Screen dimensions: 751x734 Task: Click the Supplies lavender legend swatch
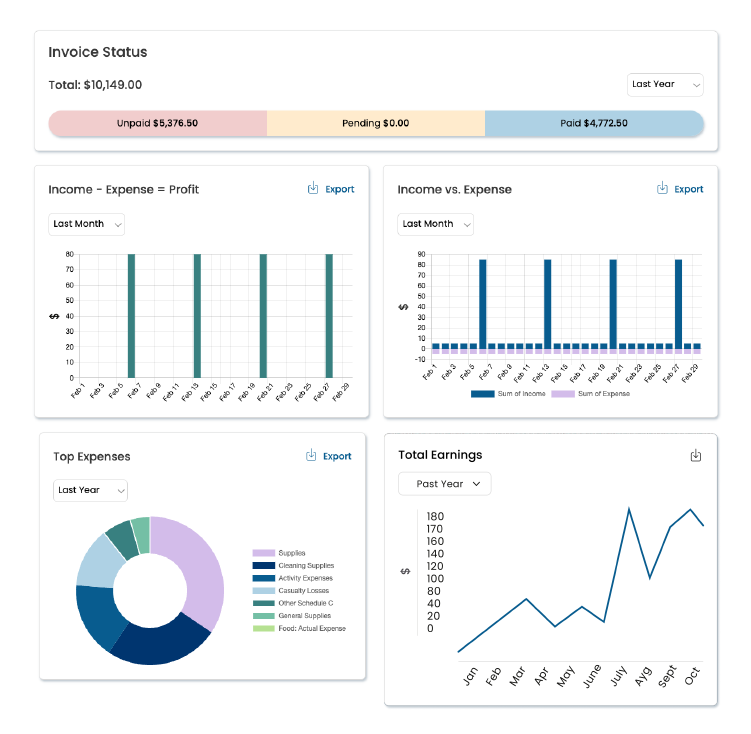[263, 553]
